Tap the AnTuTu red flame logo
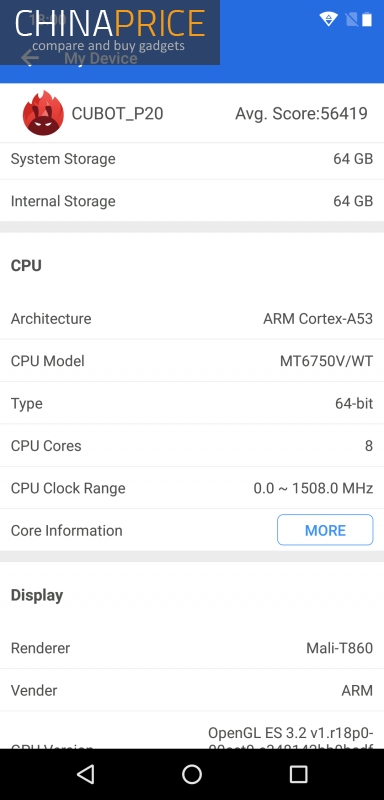 43,113
